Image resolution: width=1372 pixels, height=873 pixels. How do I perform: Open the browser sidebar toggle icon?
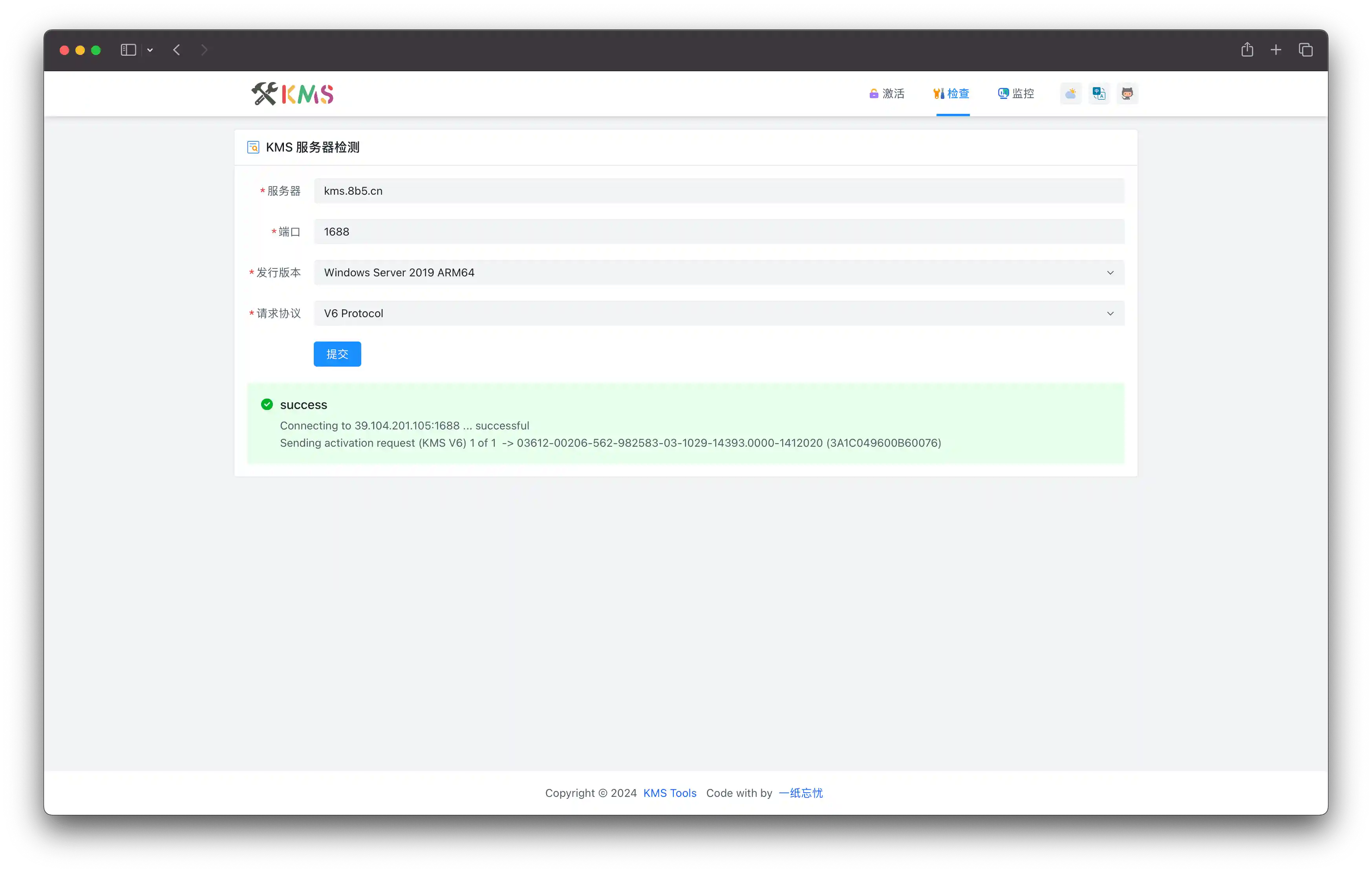point(128,50)
